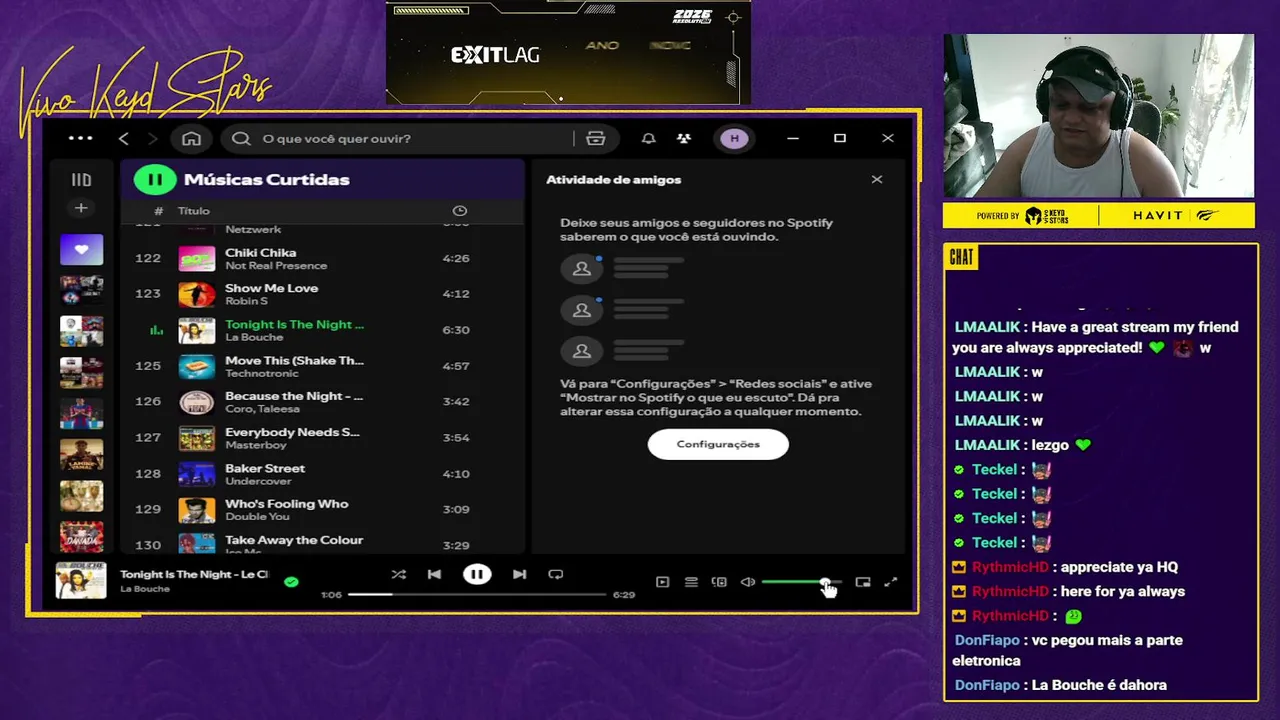
Task: Open the Browse icon in search bar
Action: 596,138
